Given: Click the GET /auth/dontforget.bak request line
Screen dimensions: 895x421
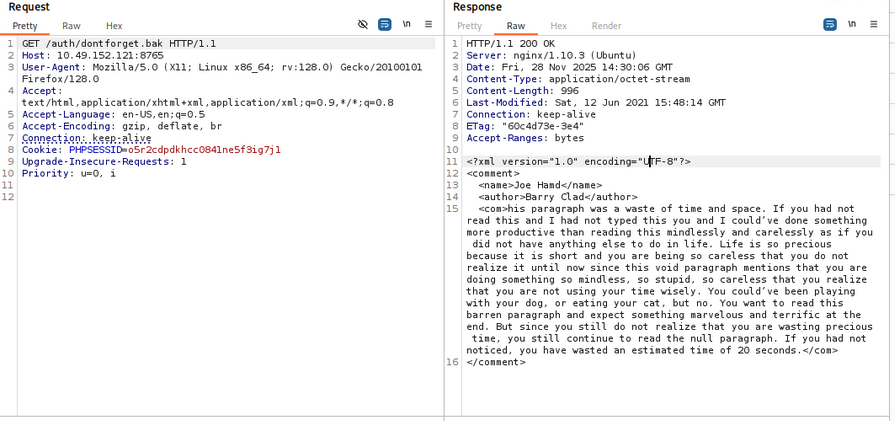Looking at the screenshot, I should point(118,44).
